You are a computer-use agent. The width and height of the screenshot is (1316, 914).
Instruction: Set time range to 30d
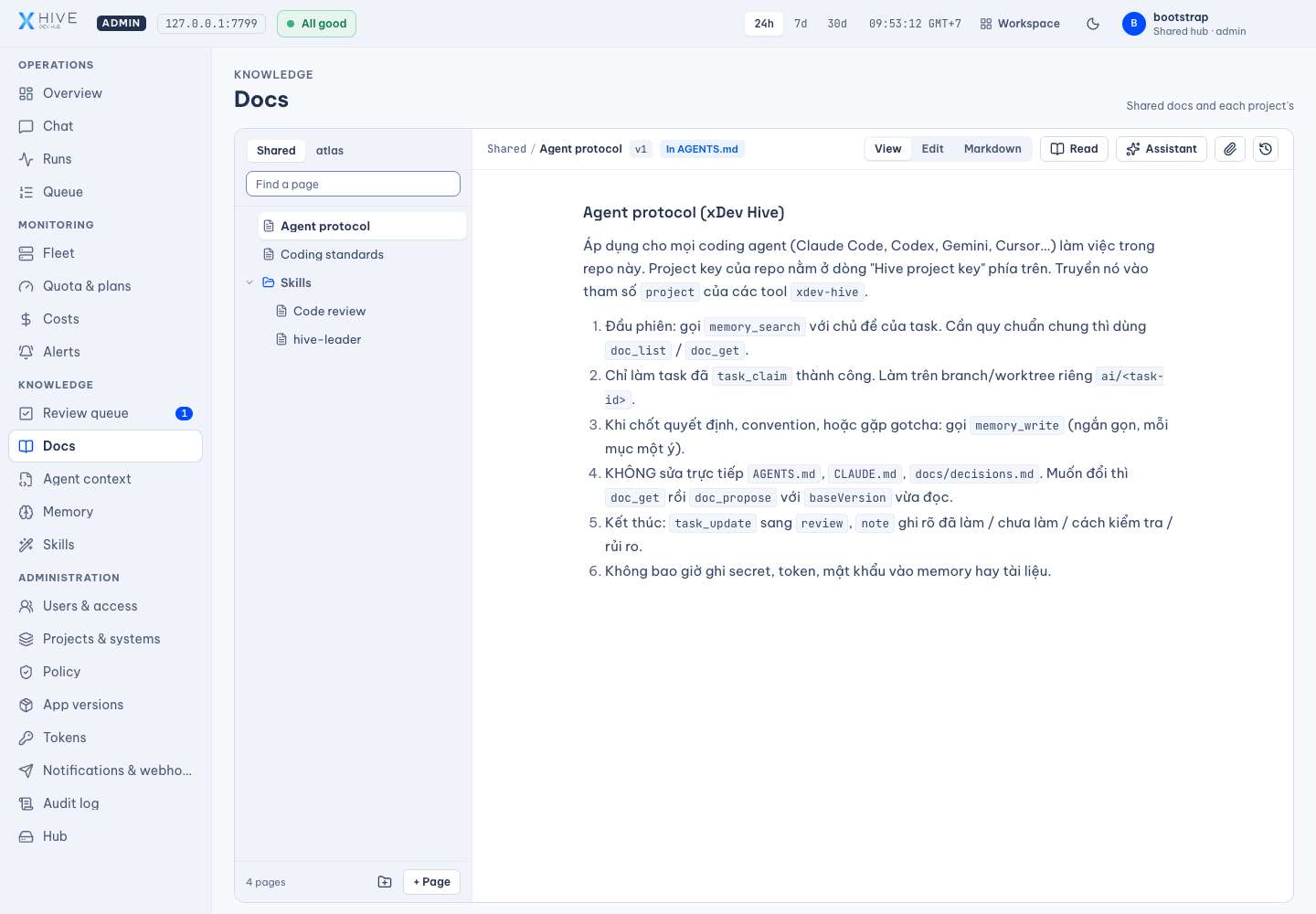[837, 24]
